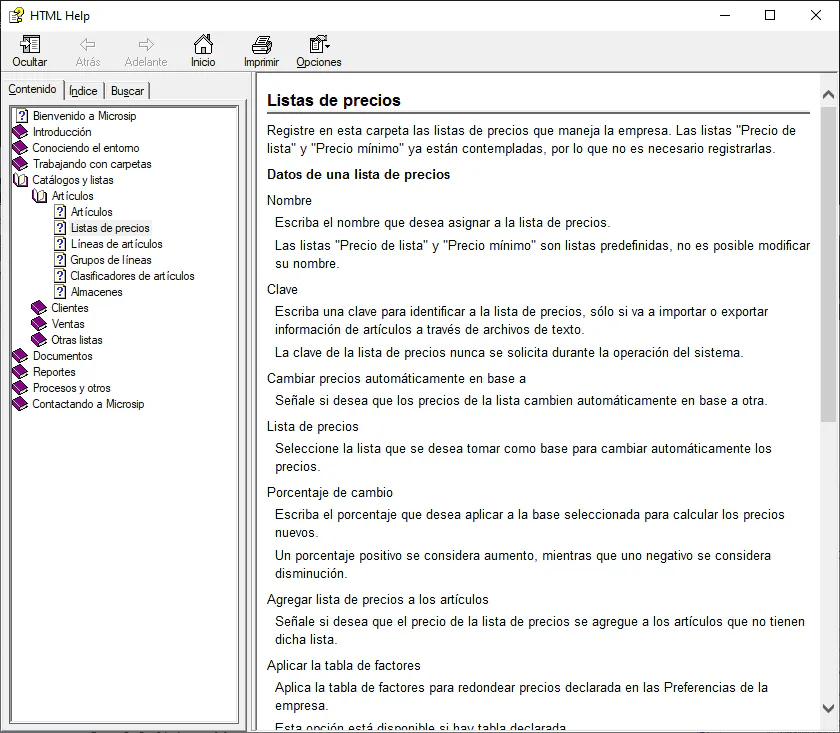Expand the Documentos book icon
This screenshot has height=733, width=840.
[20, 356]
